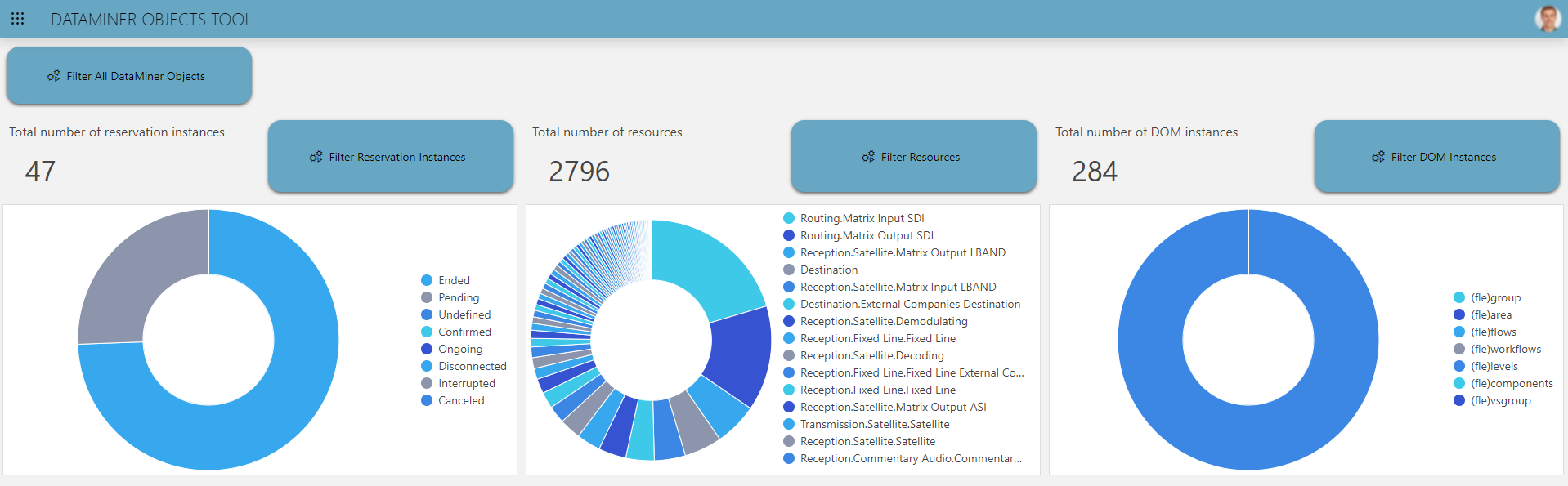Image resolution: width=1568 pixels, height=486 pixels.
Task: Select the Reception.Satellite.Demodulating legend item
Action: pyautogui.click(x=876, y=321)
